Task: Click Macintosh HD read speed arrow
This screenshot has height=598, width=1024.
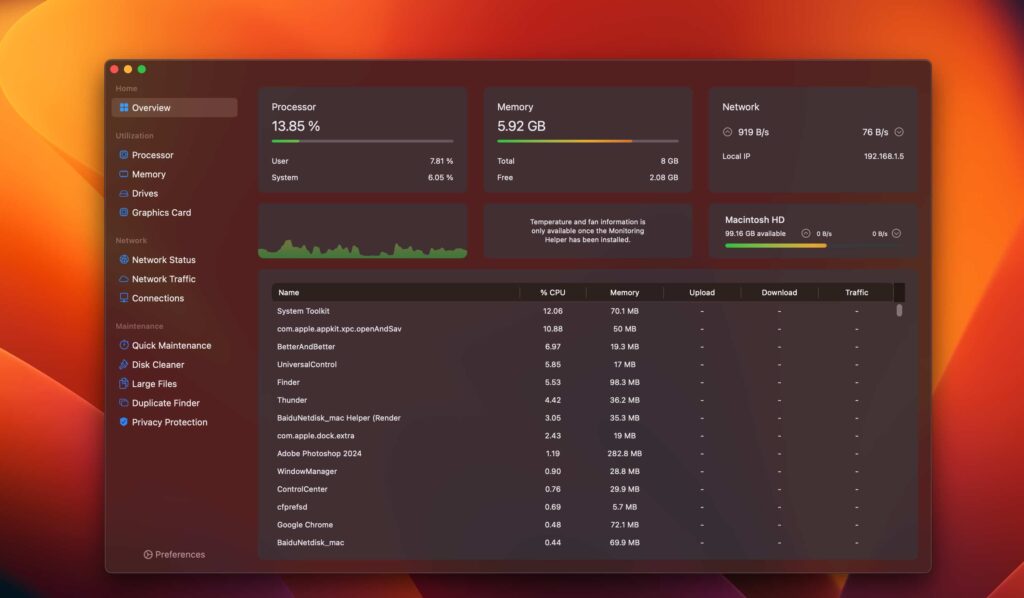Action: [x=896, y=233]
